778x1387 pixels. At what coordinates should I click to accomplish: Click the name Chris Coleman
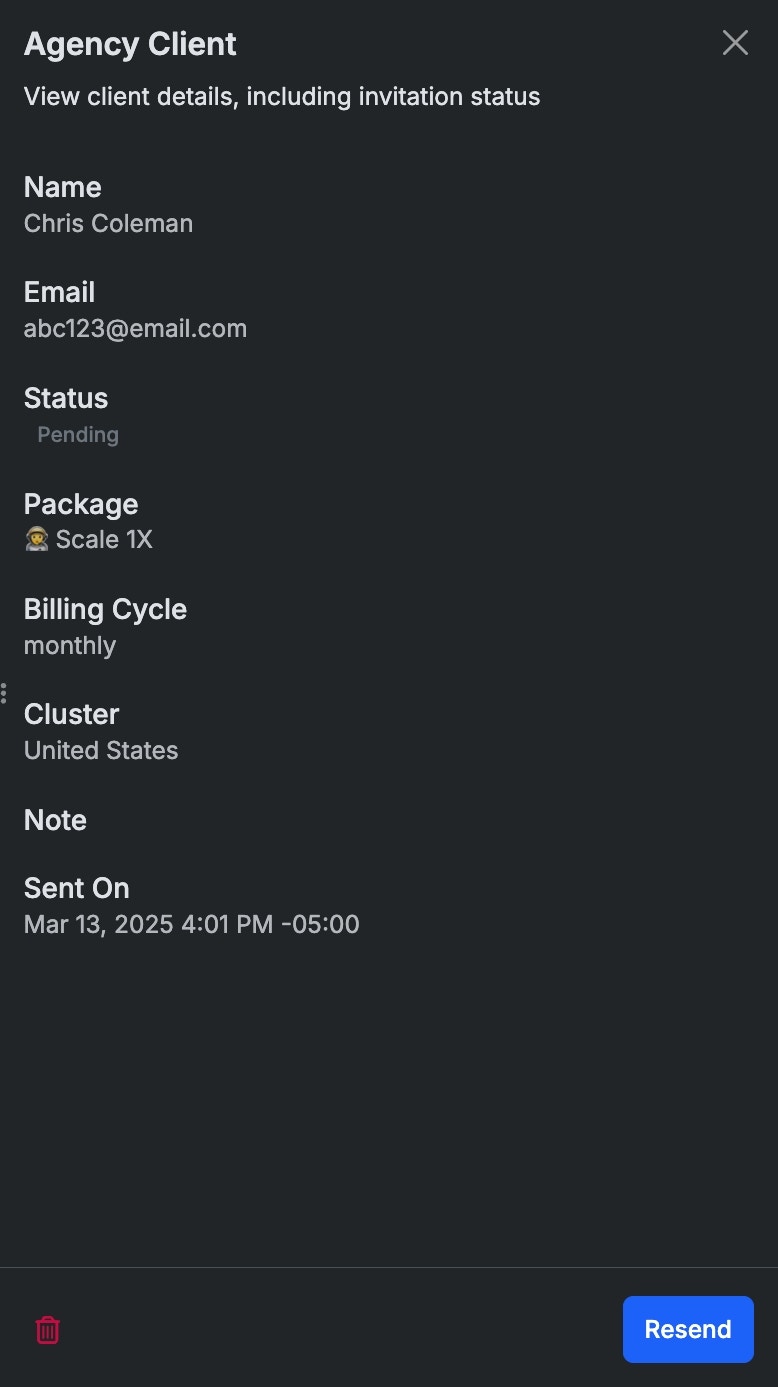108,223
